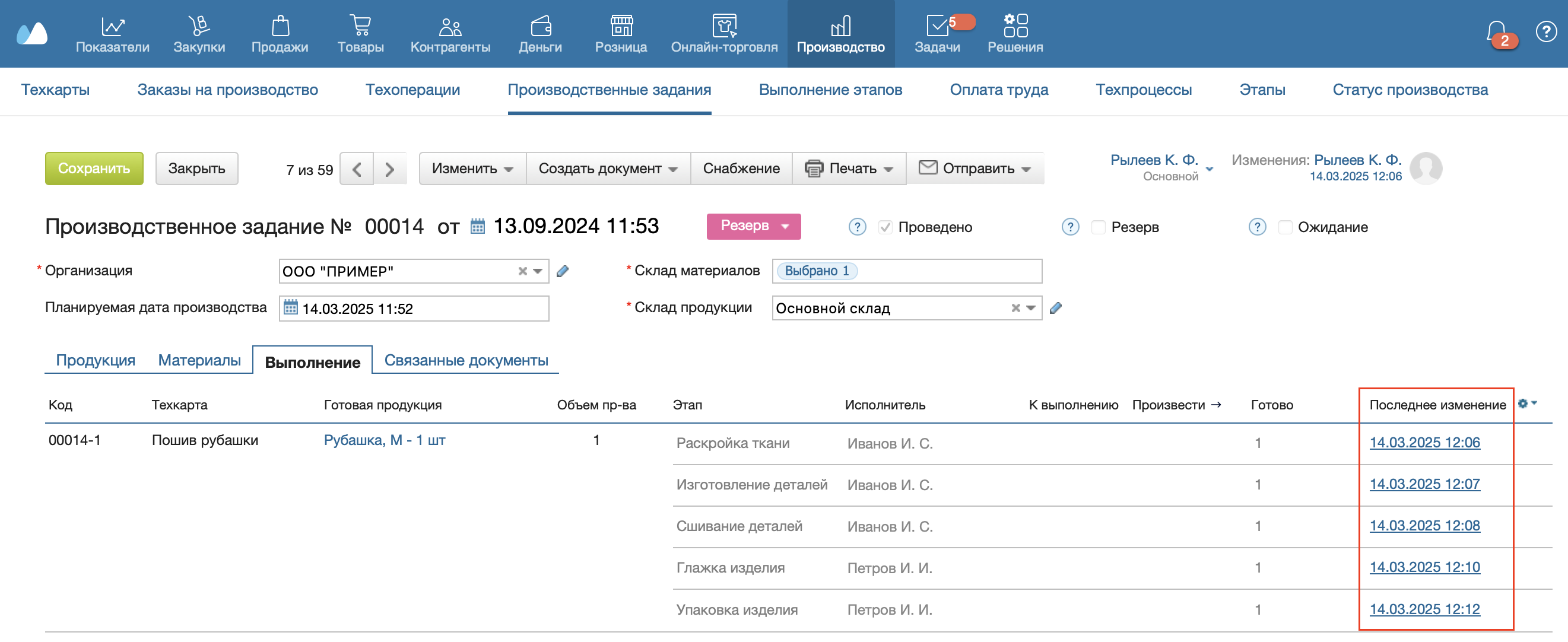Open calendar icon in planned production date
The height and width of the screenshot is (642, 1568).
(291, 307)
